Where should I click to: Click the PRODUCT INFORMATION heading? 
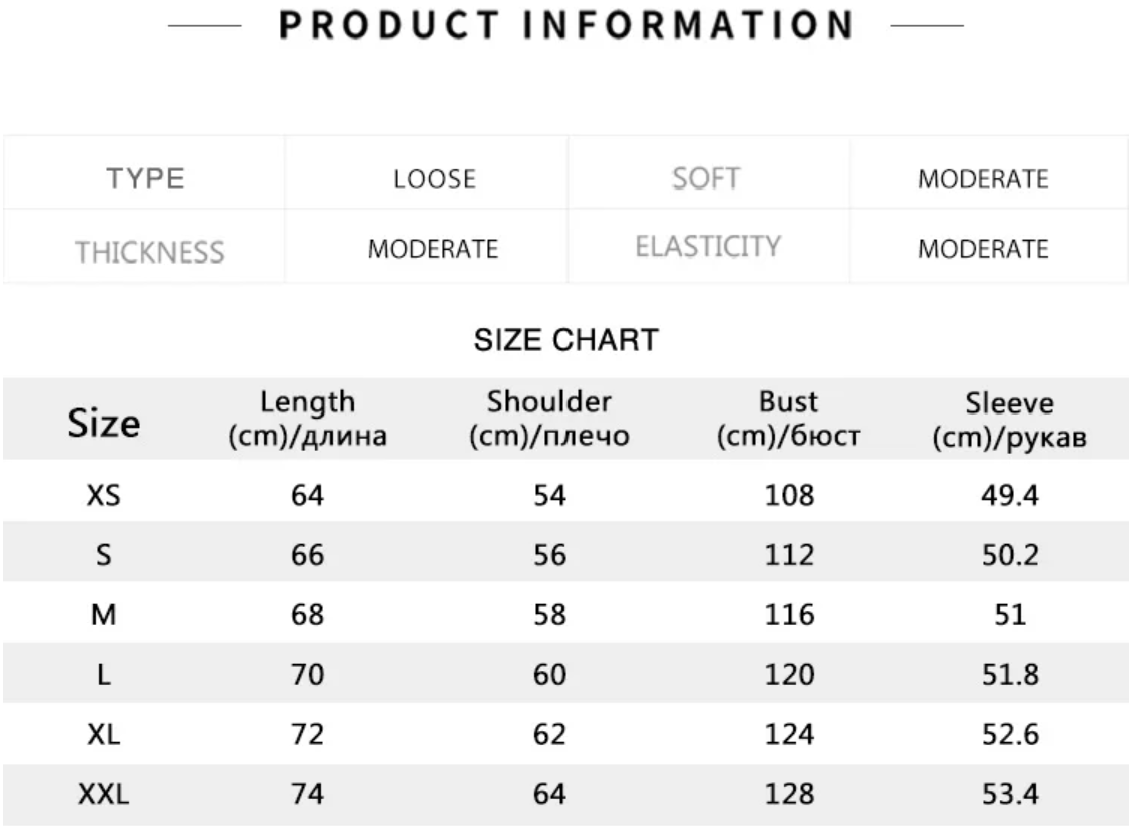pyautogui.click(x=566, y=25)
